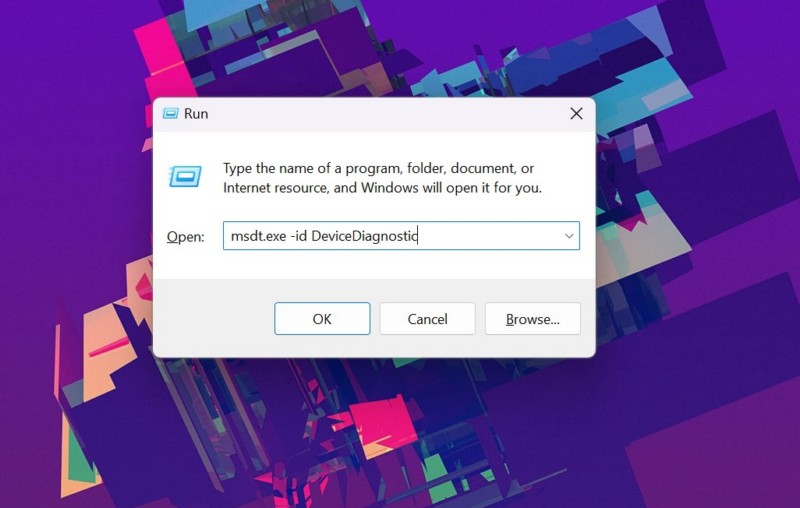This screenshot has height=508, width=800.
Task: Expand the Open command history dropdown
Action: click(x=569, y=236)
